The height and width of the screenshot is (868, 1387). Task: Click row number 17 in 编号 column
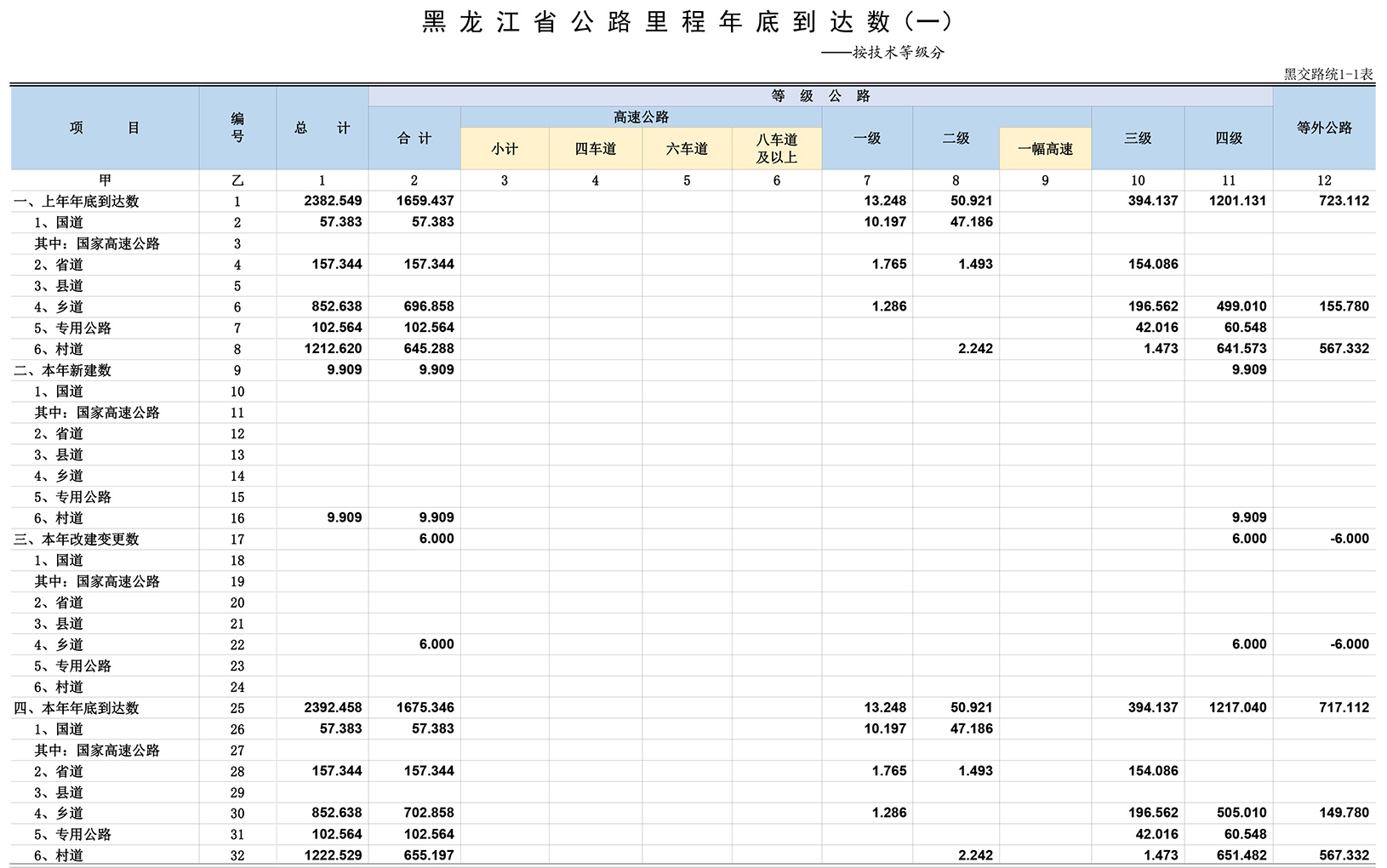point(237,540)
